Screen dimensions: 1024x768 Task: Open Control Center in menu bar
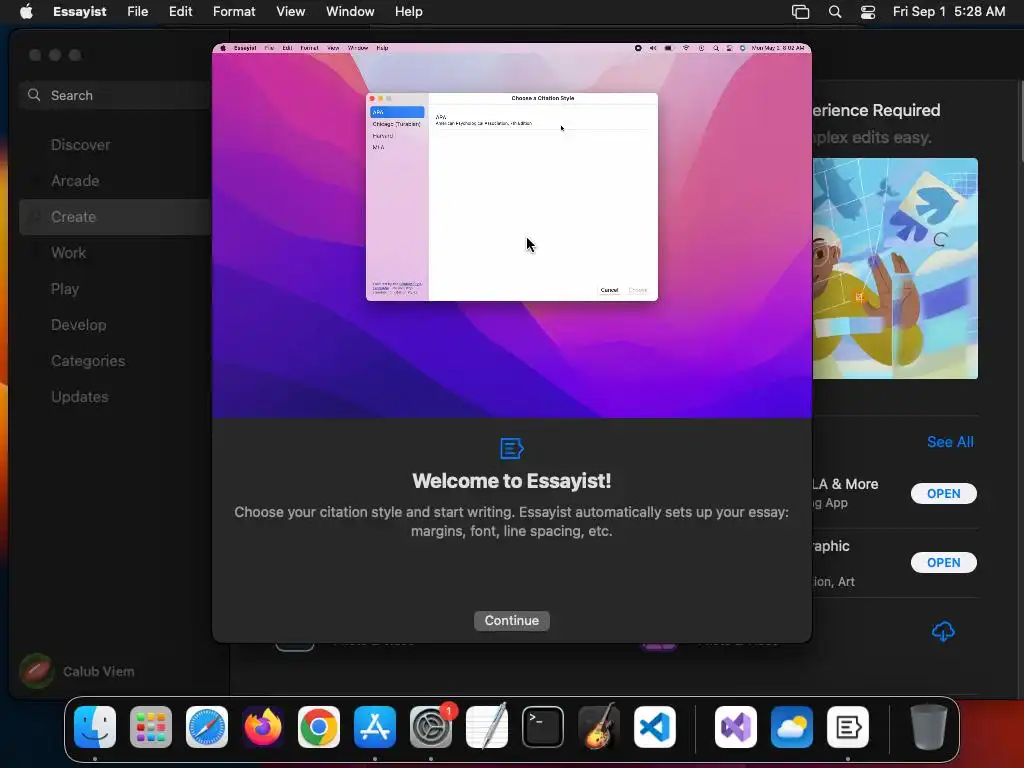click(x=868, y=12)
